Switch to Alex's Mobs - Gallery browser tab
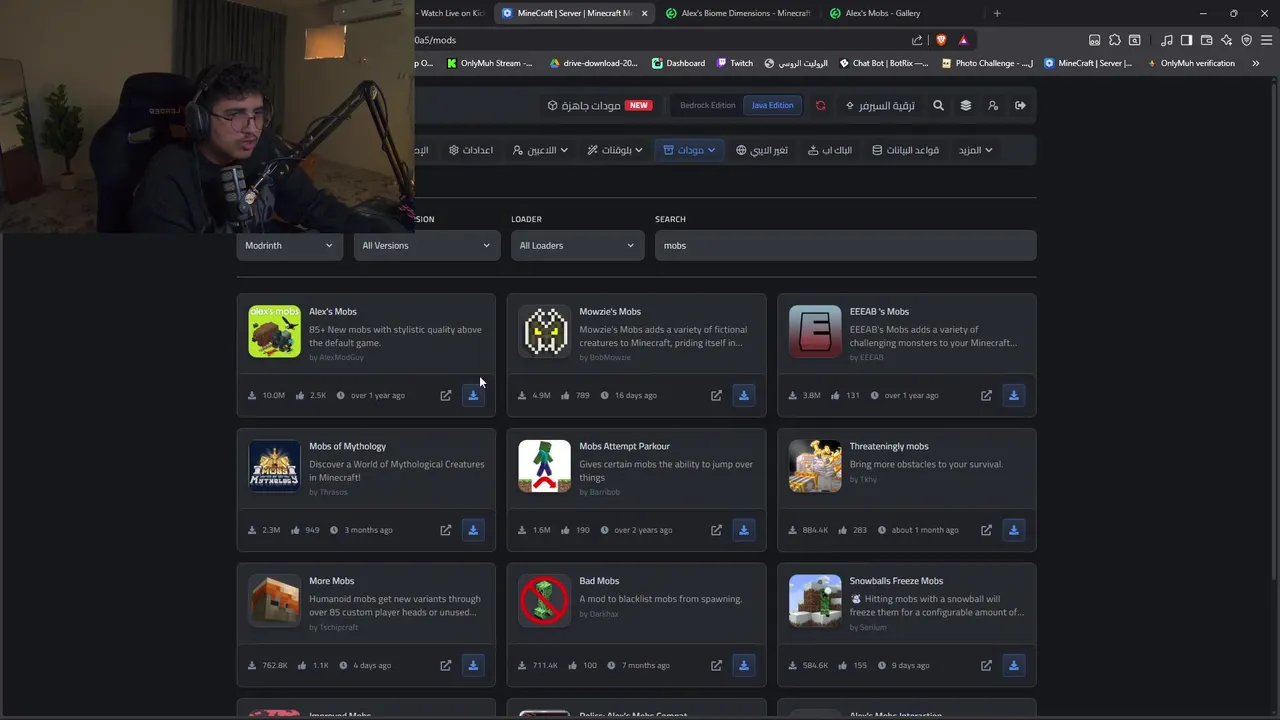The height and width of the screenshot is (720, 1280). click(878, 13)
